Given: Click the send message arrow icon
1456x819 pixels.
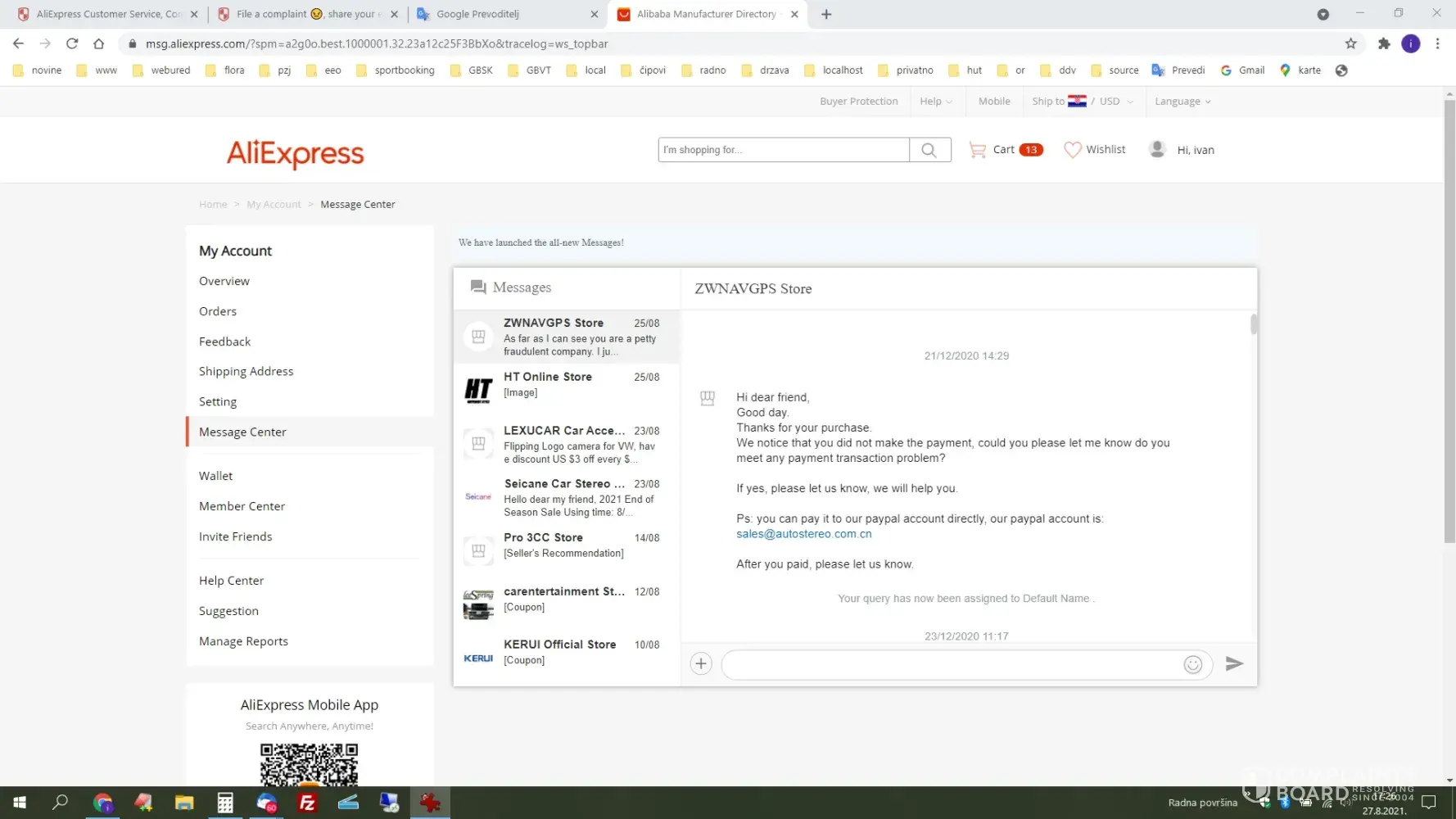Looking at the screenshot, I should (1234, 663).
